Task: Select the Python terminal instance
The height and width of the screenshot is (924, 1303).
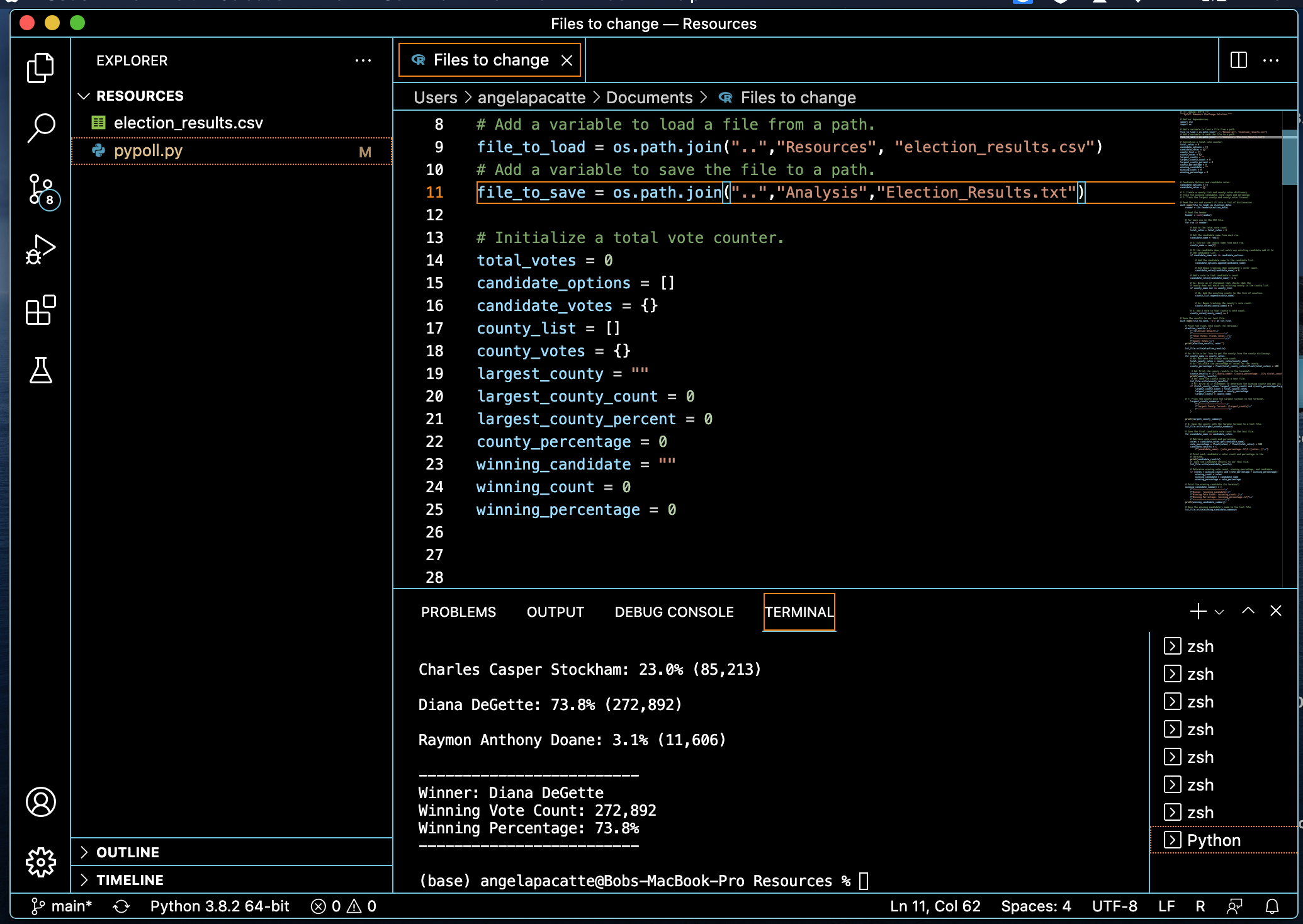Action: [x=1223, y=840]
